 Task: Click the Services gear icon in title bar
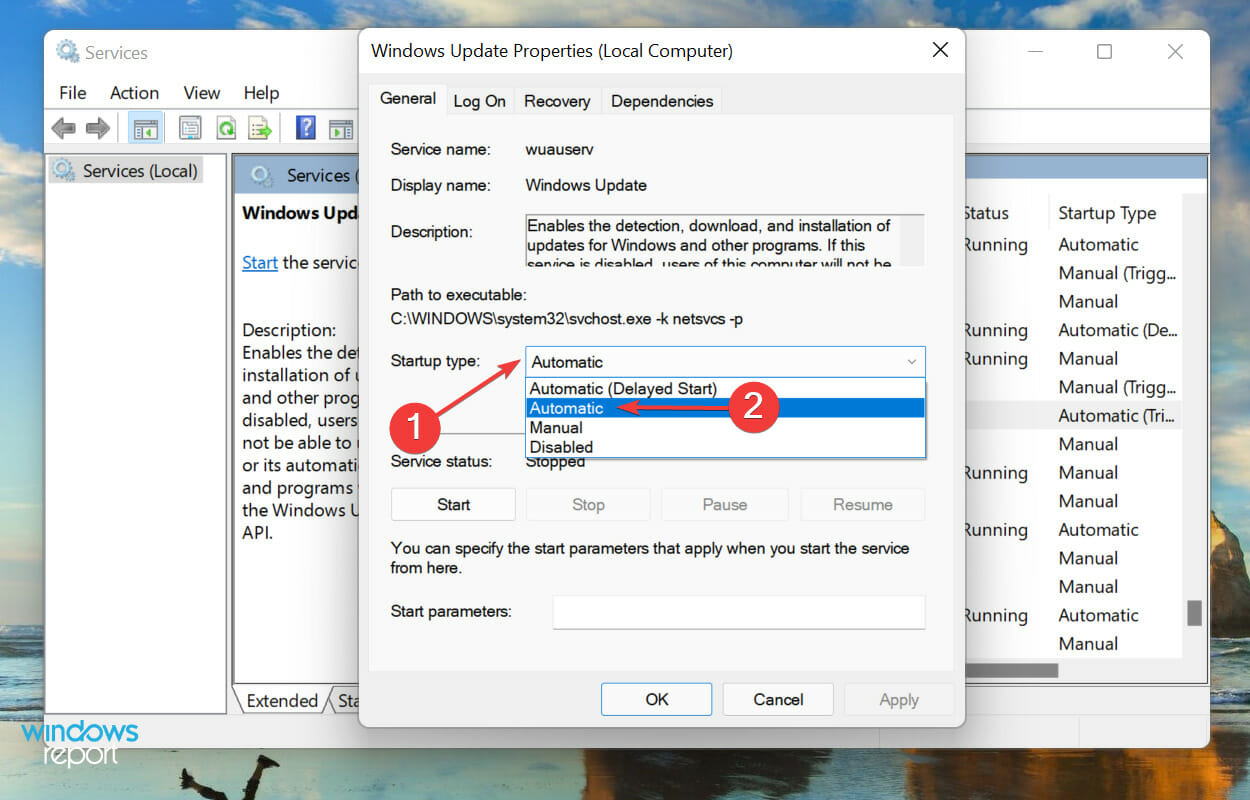(x=67, y=52)
